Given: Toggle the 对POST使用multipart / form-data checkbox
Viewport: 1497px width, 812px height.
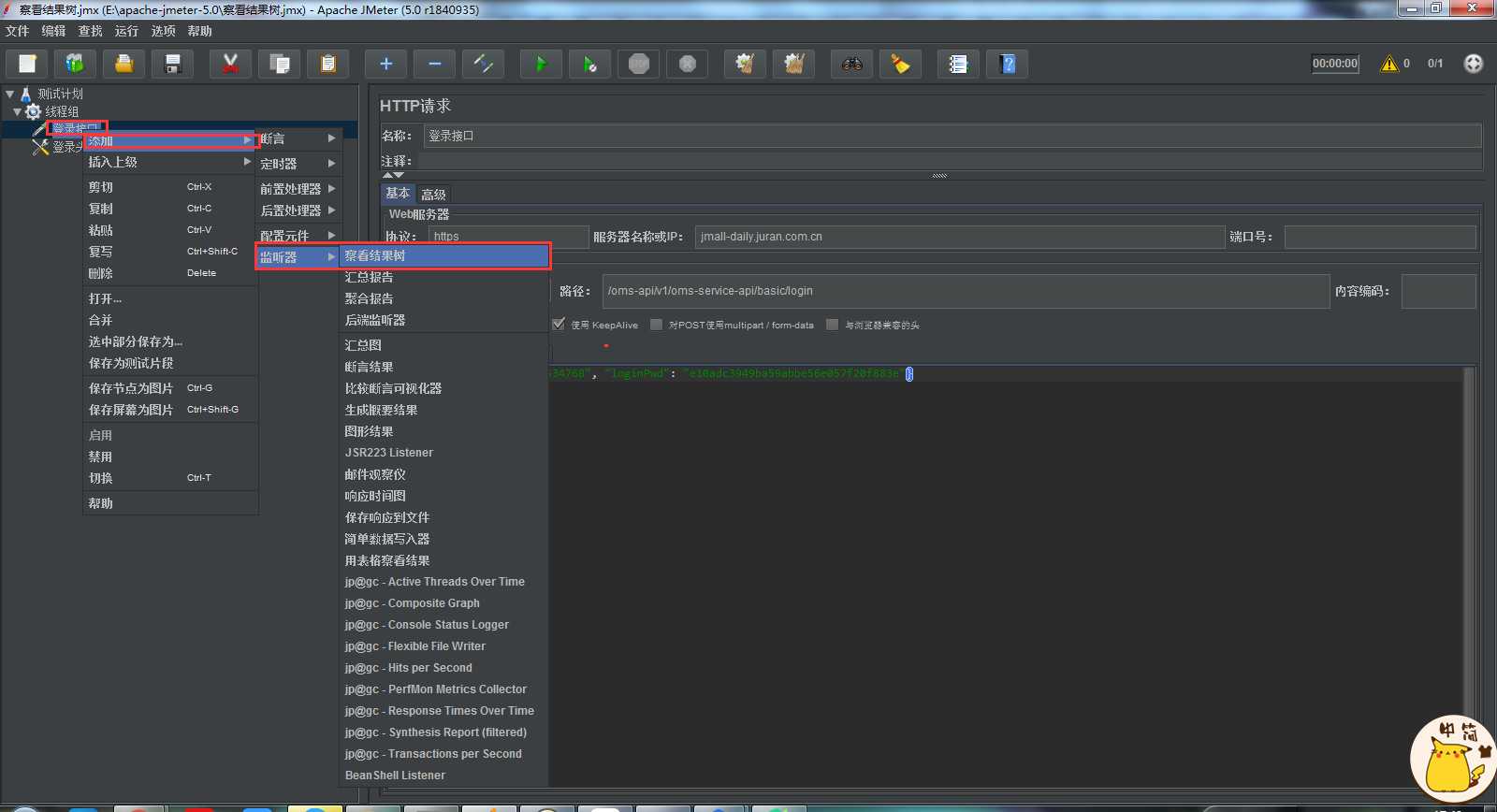Looking at the screenshot, I should click(656, 325).
